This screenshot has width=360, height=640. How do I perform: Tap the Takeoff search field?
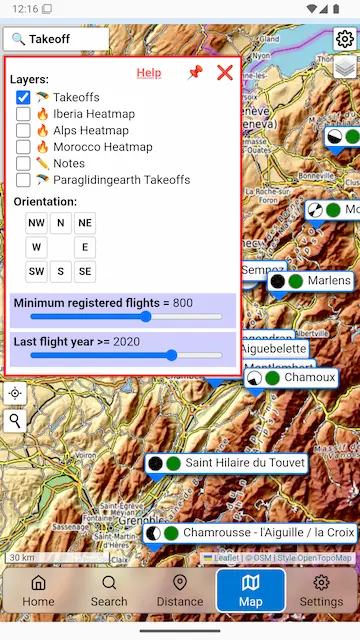(x=56, y=39)
